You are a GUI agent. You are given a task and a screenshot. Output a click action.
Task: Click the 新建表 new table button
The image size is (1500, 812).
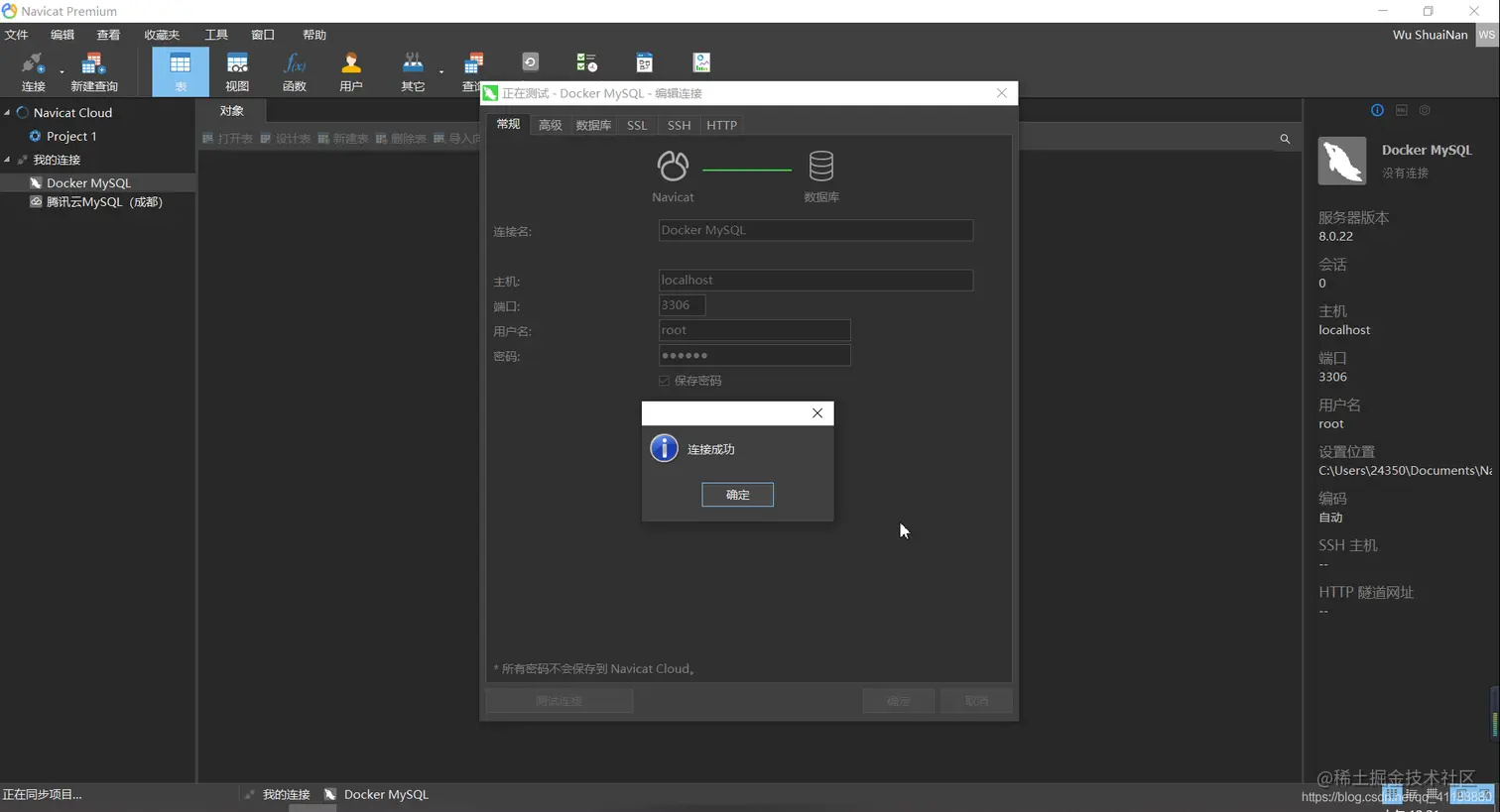click(342, 139)
